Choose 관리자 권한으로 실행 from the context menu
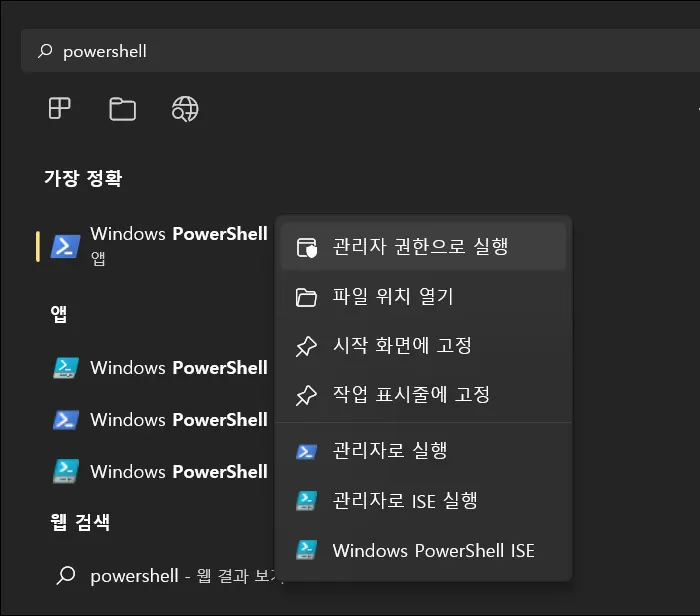700x616 pixels. pyautogui.click(x=424, y=247)
